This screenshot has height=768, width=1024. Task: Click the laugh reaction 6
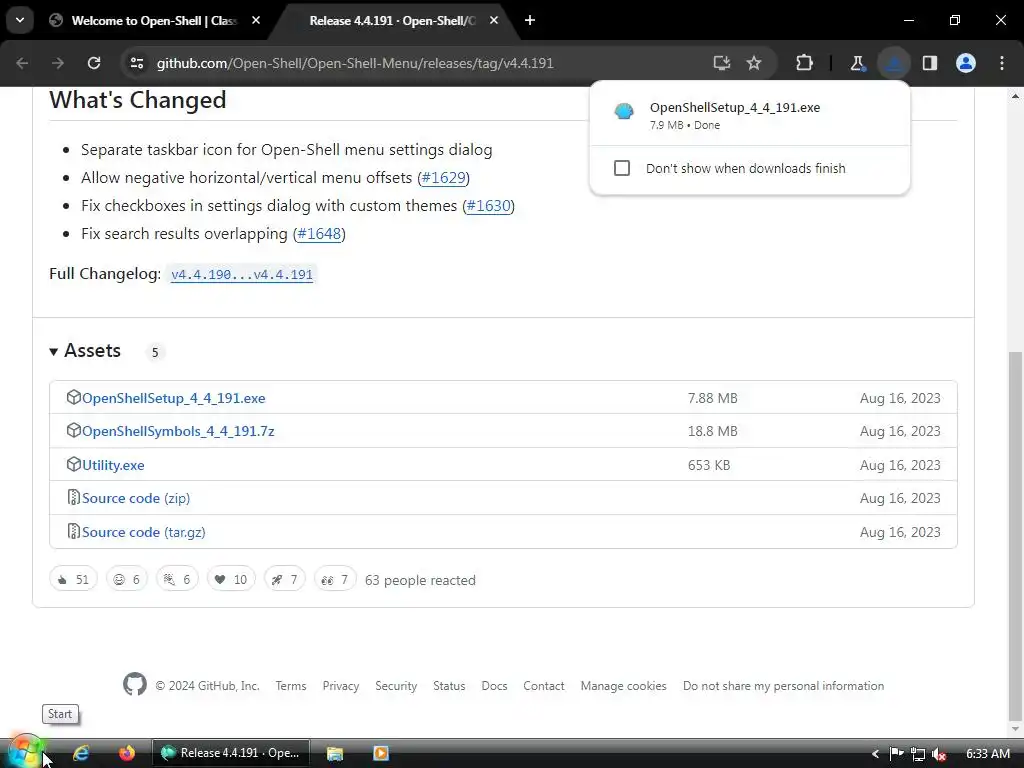point(127,579)
